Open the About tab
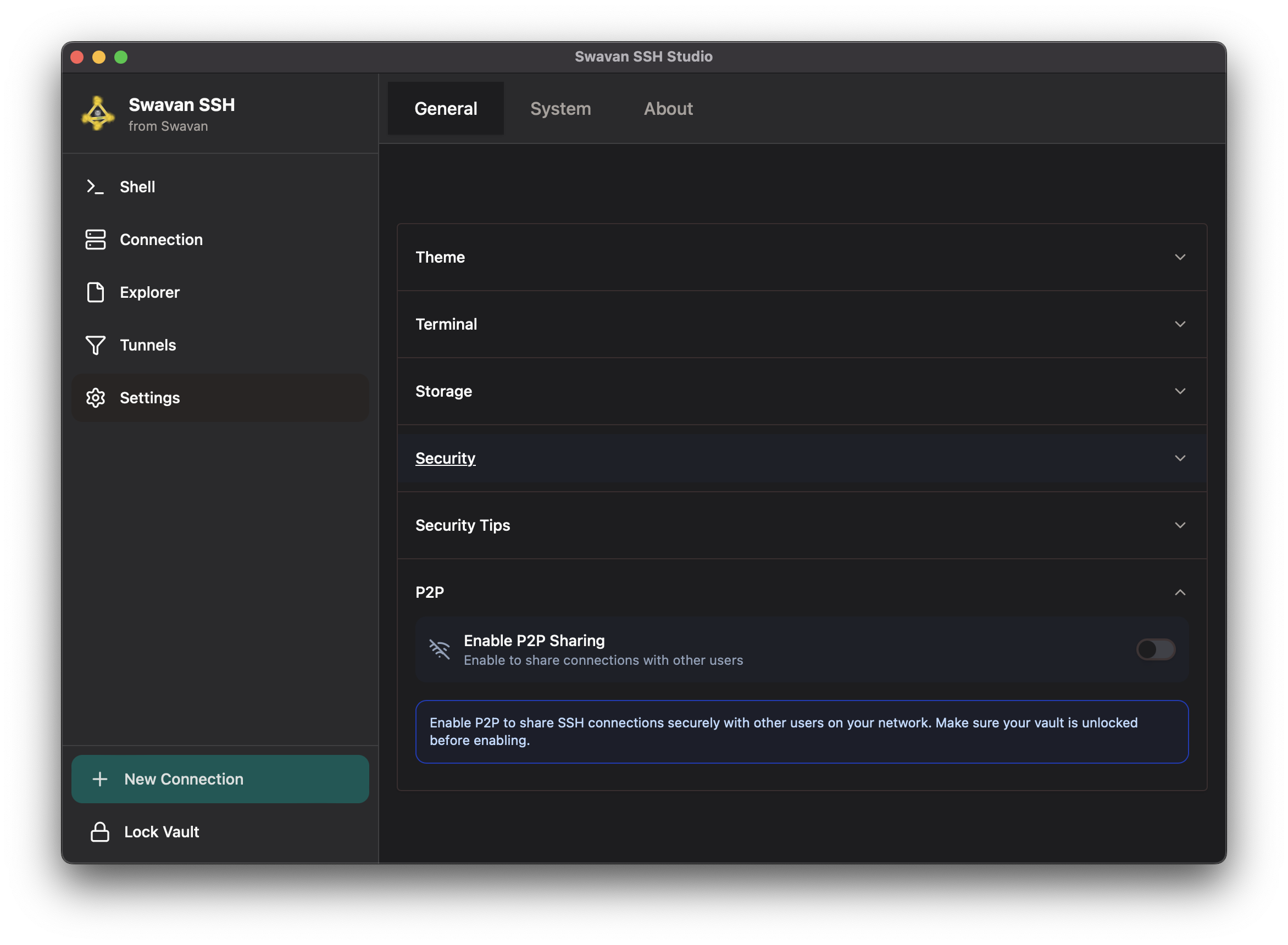This screenshot has width=1288, height=945. point(668,109)
